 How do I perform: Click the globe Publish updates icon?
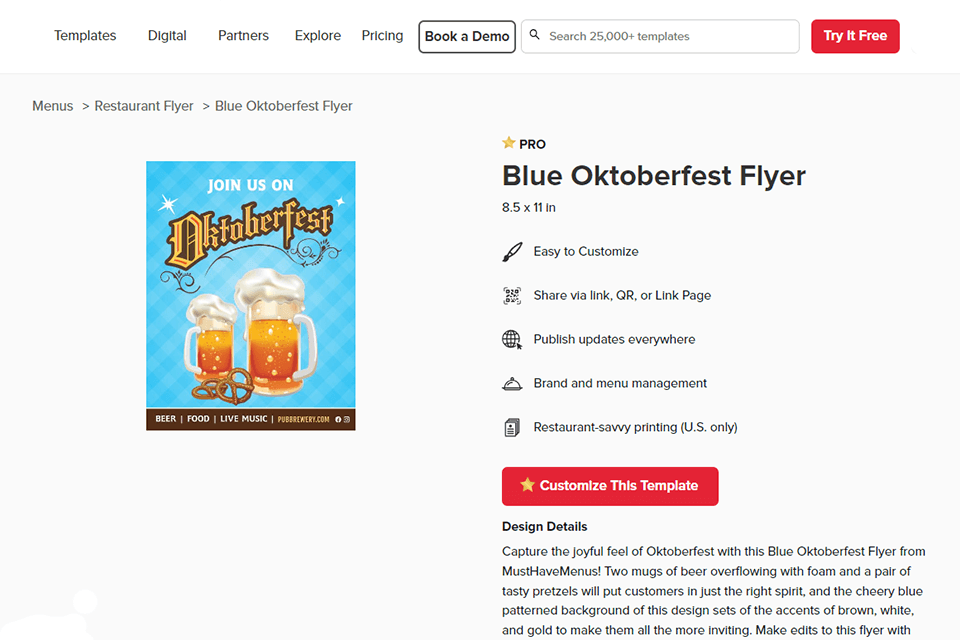[512, 340]
